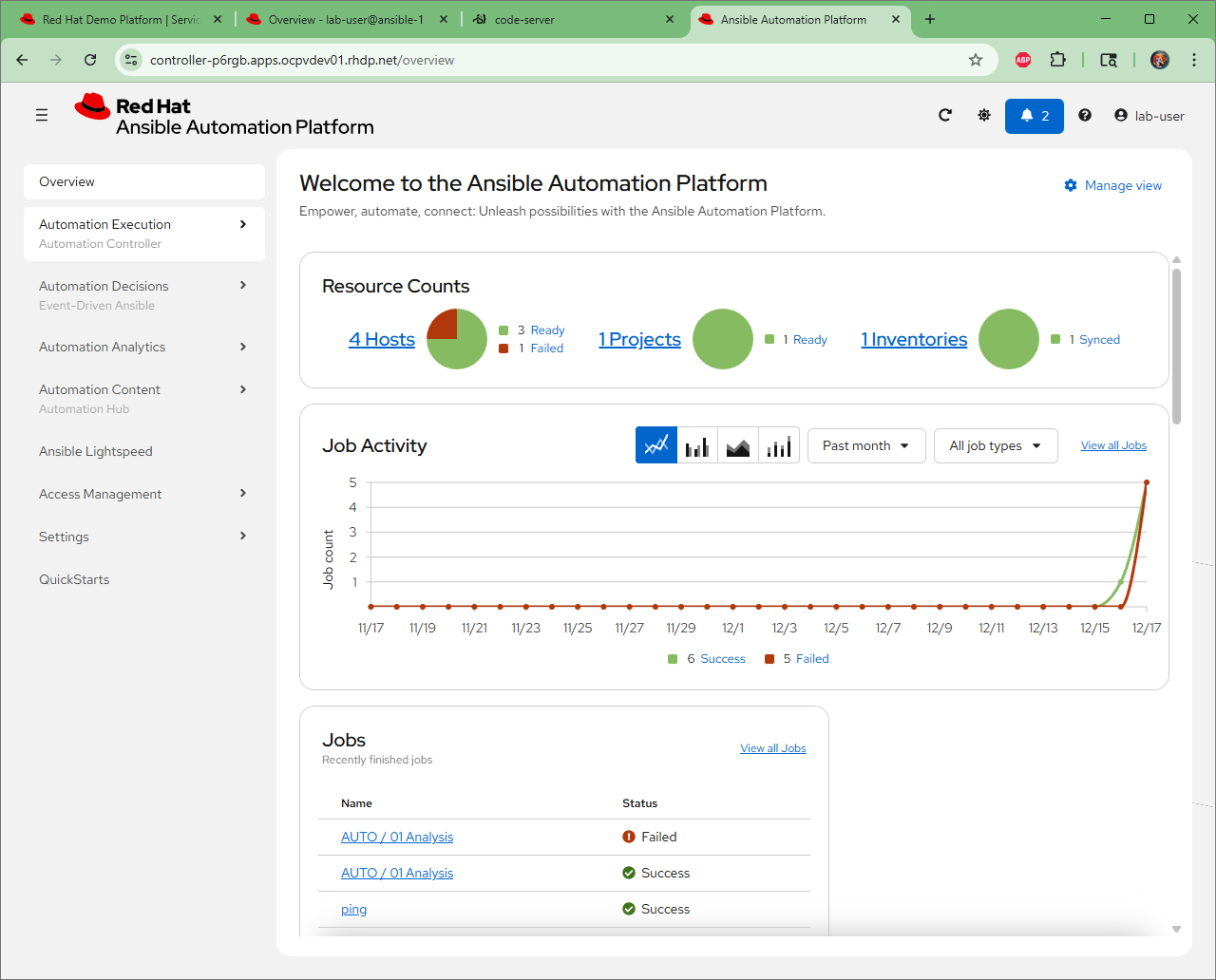Open the help question mark menu

pyautogui.click(x=1085, y=115)
